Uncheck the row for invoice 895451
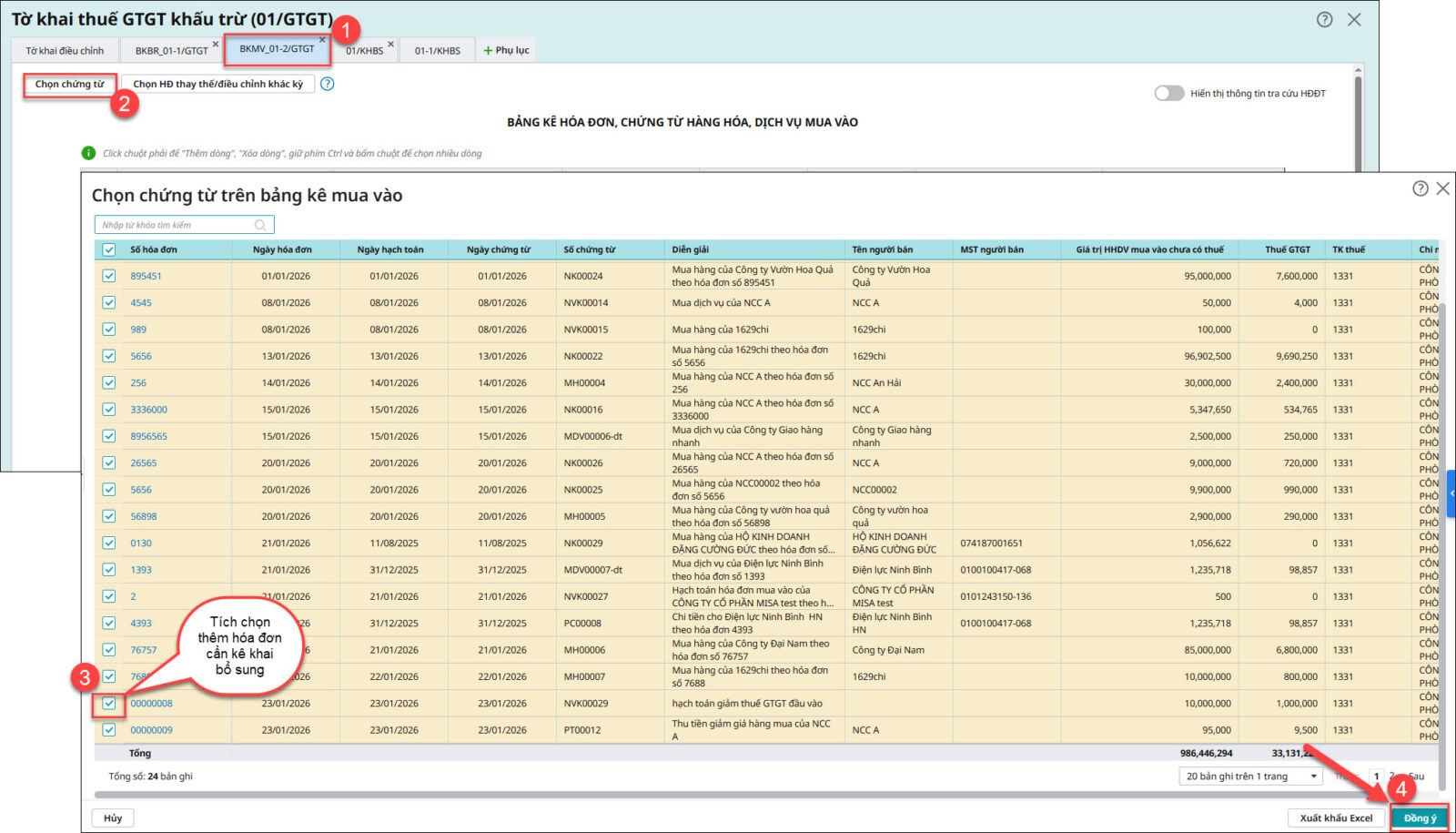Viewport: 1456px width, 833px height. coord(109,276)
